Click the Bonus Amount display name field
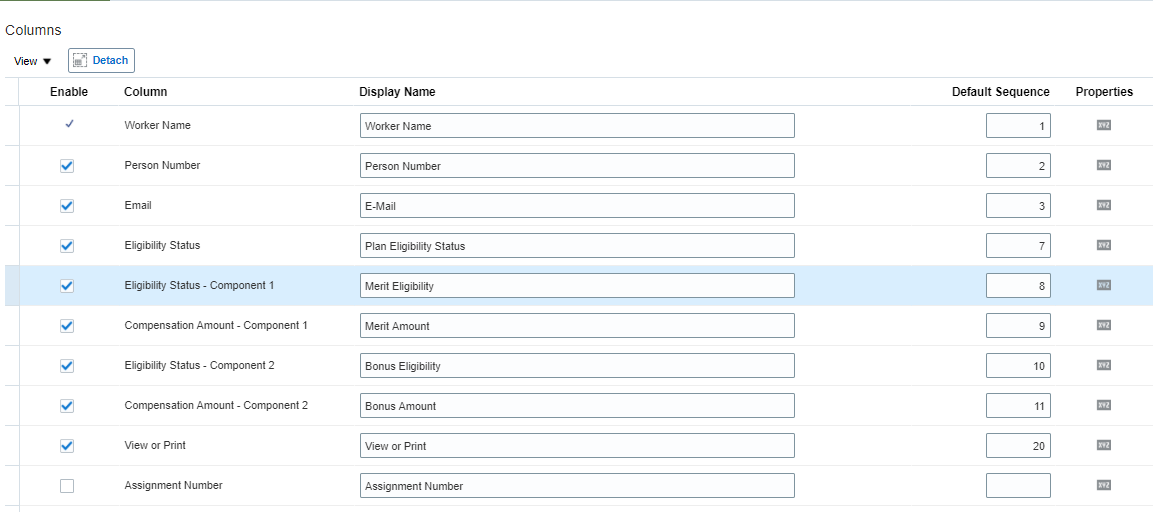 577,406
